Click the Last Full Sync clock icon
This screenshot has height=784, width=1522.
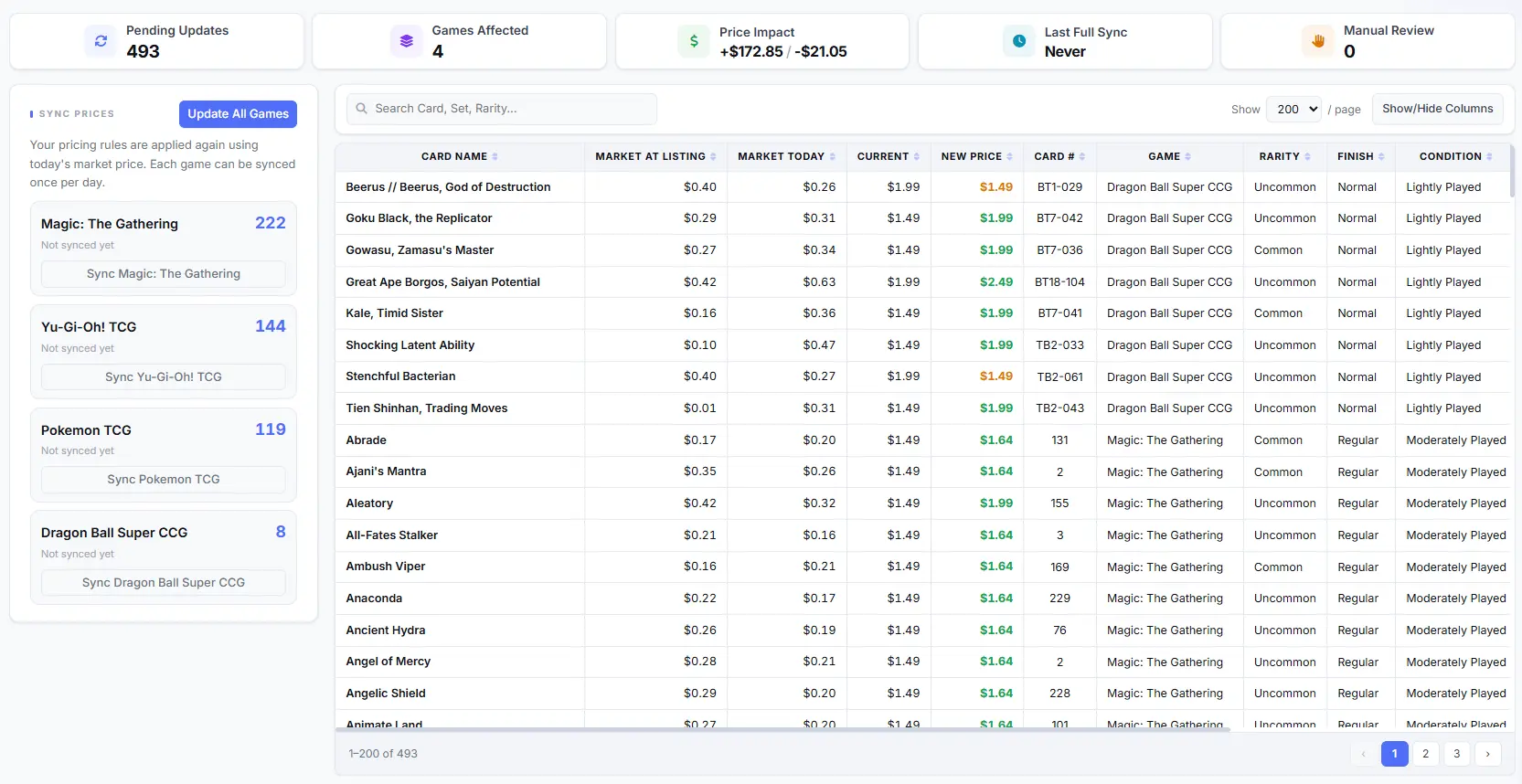tap(1019, 41)
